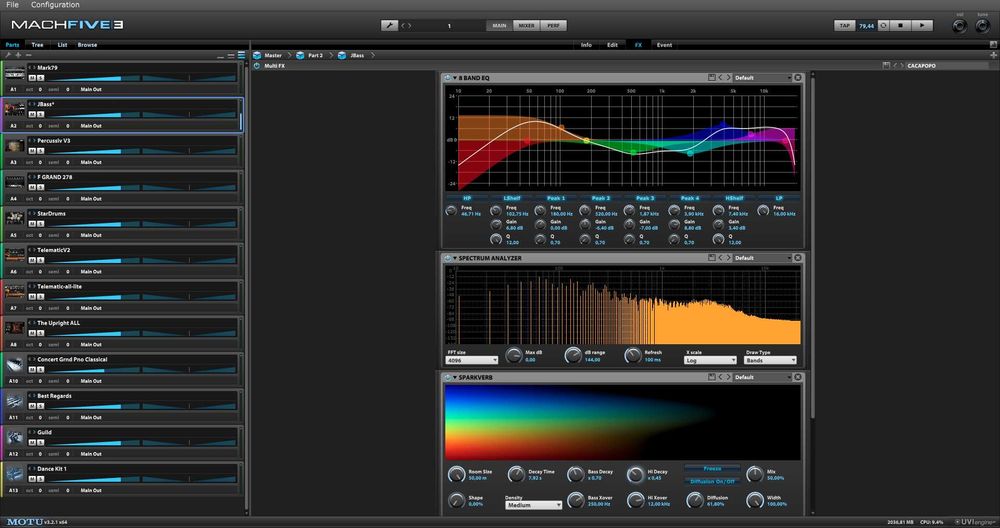Switch to the Tree tab
The height and width of the screenshot is (528, 1000).
point(38,45)
